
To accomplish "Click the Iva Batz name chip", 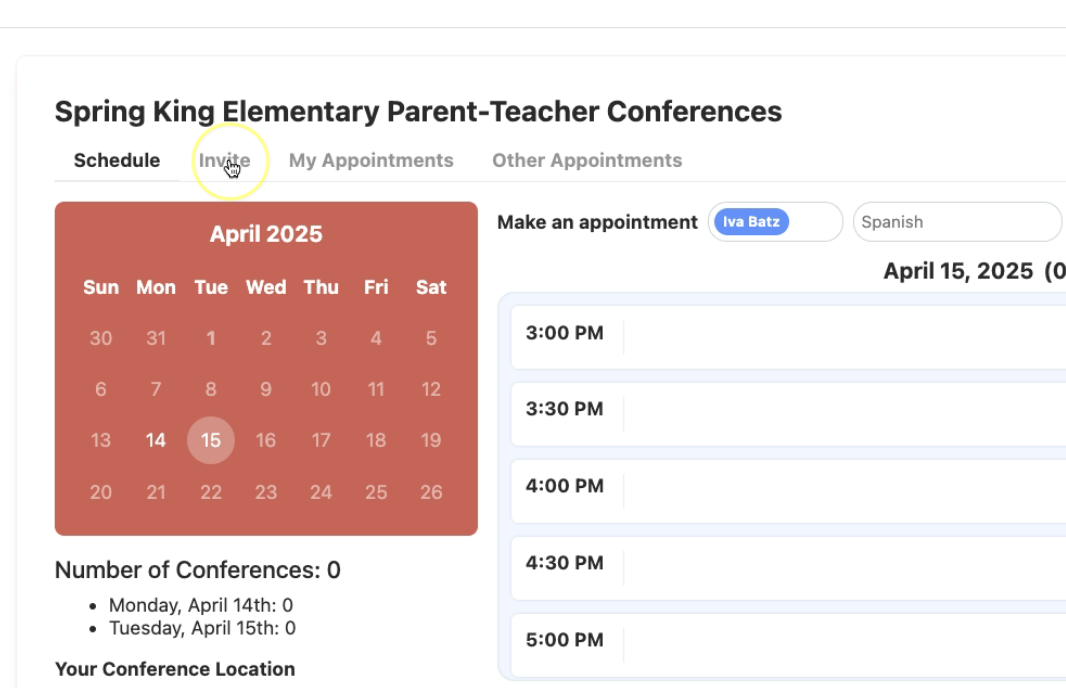I will 751,222.
